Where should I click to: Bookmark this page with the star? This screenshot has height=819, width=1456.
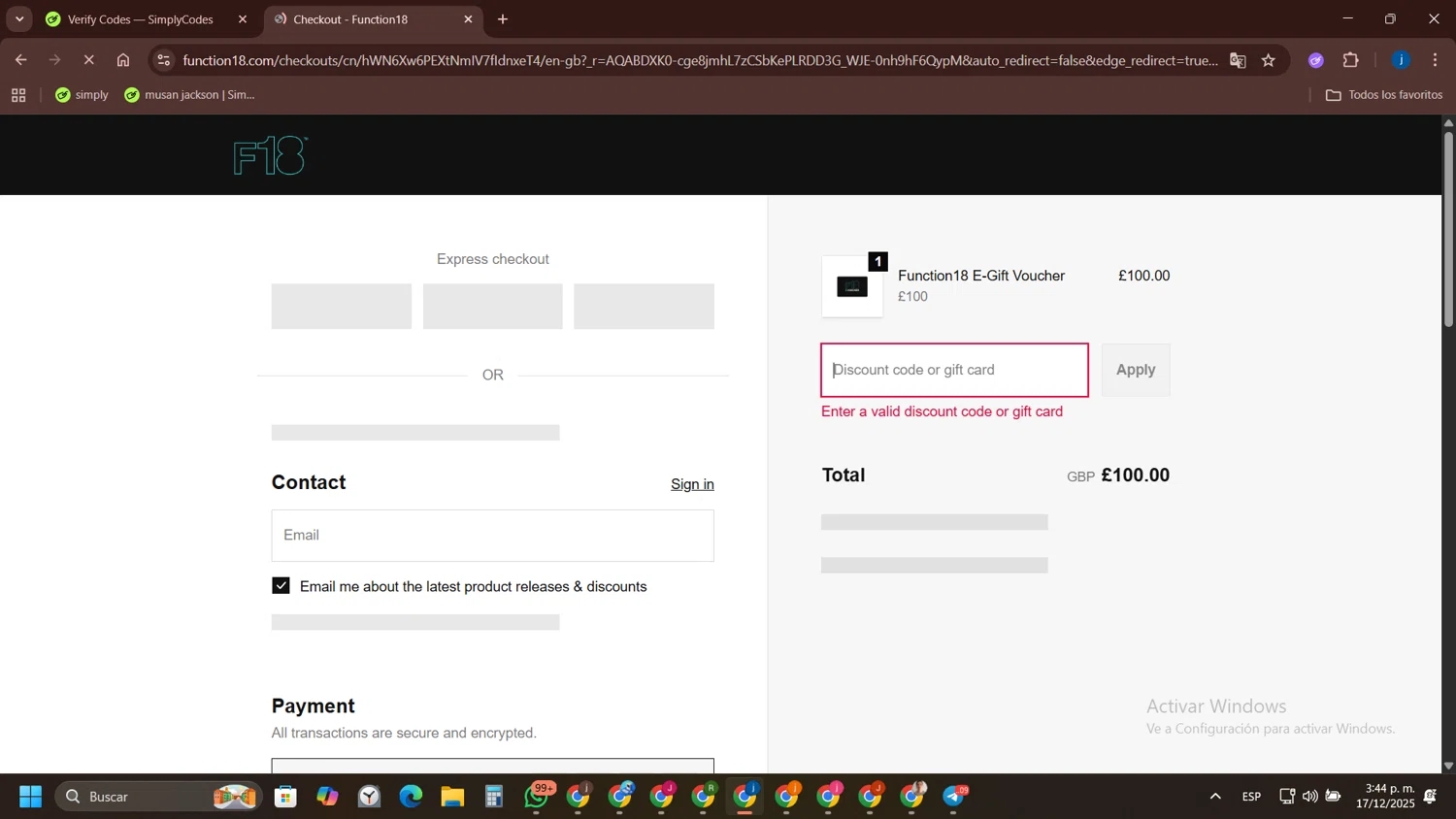(x=1269, y=60)
